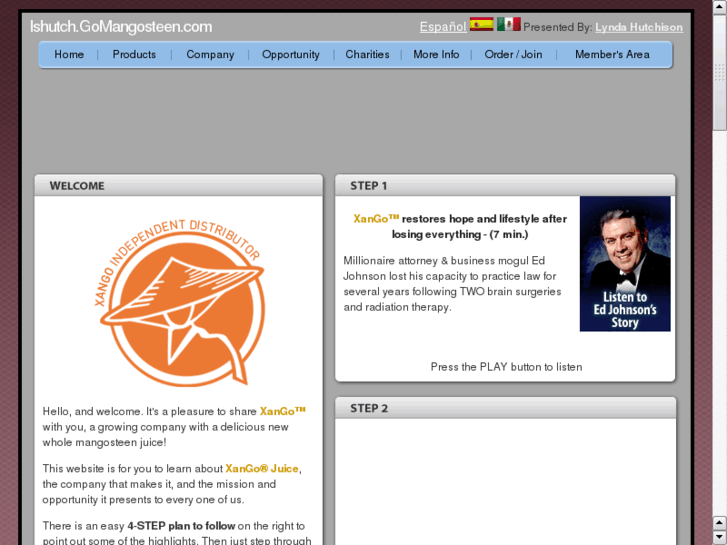Select the Opportunity menu item
This screenshot has height=545, width=727.
291,55
